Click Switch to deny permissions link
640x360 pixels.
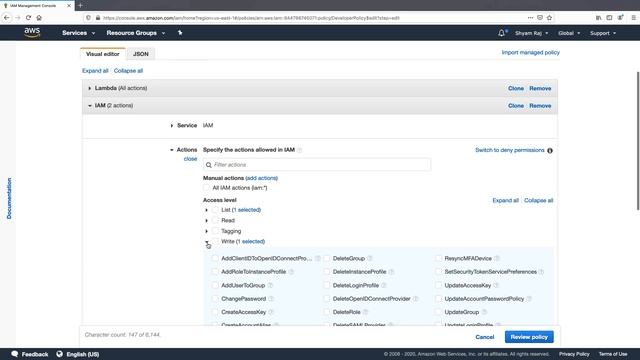point(509,150)
